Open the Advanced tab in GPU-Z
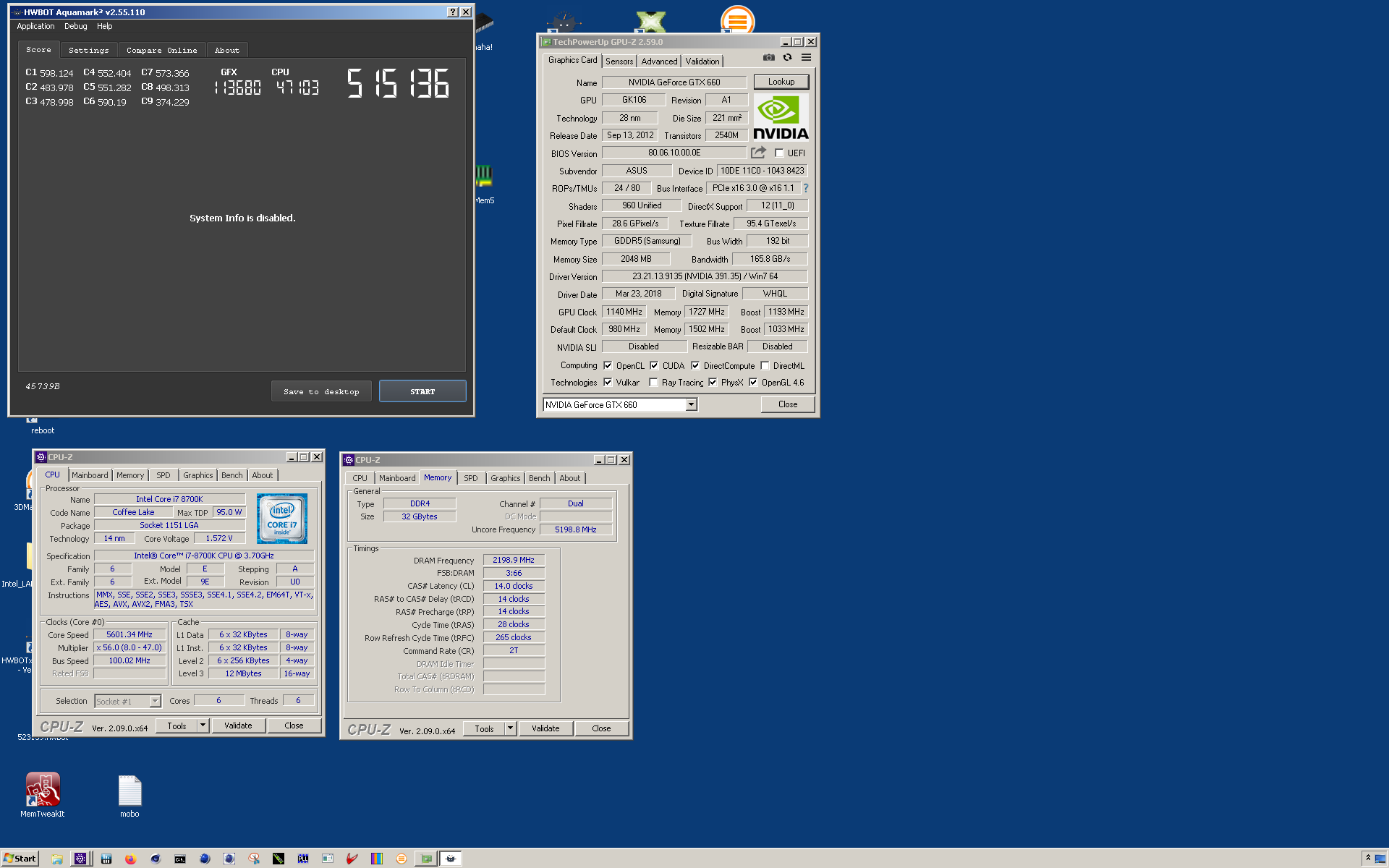The width and height of the screenshot is (1389, 868). click(x=659, y=61)
